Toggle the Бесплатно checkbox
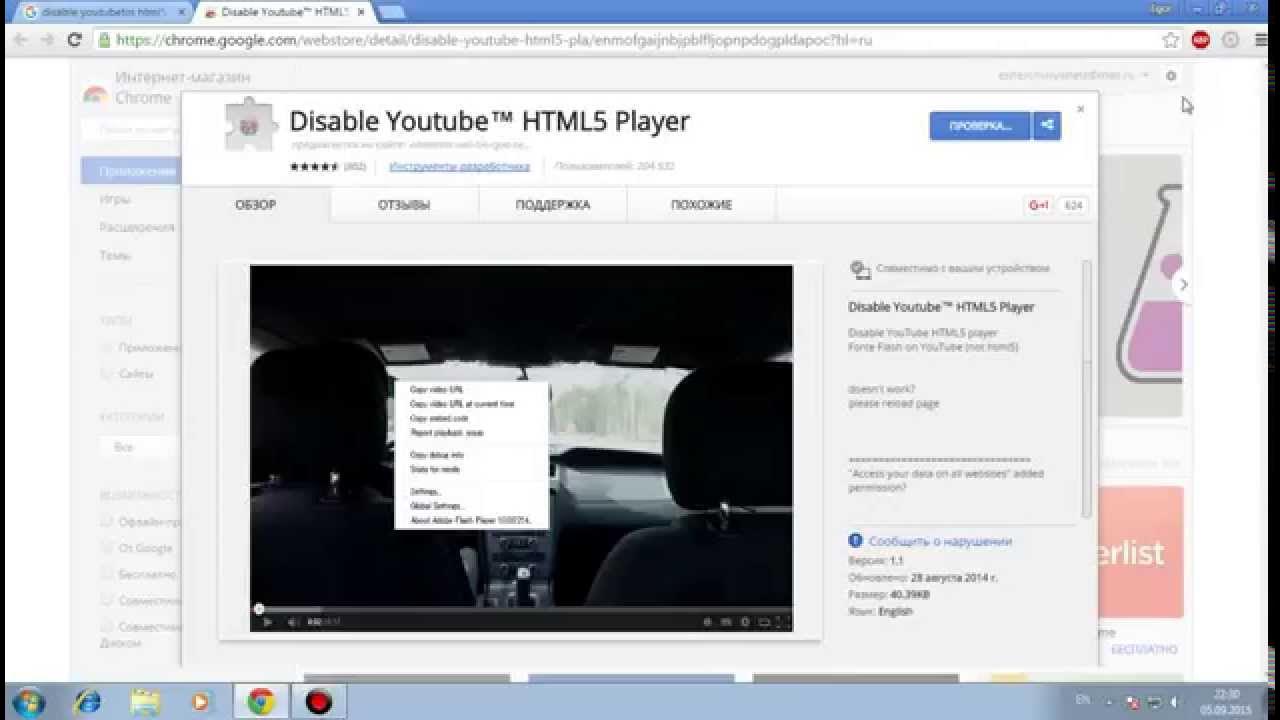This screenshot has height=720, width=1280. pos(106,575)
